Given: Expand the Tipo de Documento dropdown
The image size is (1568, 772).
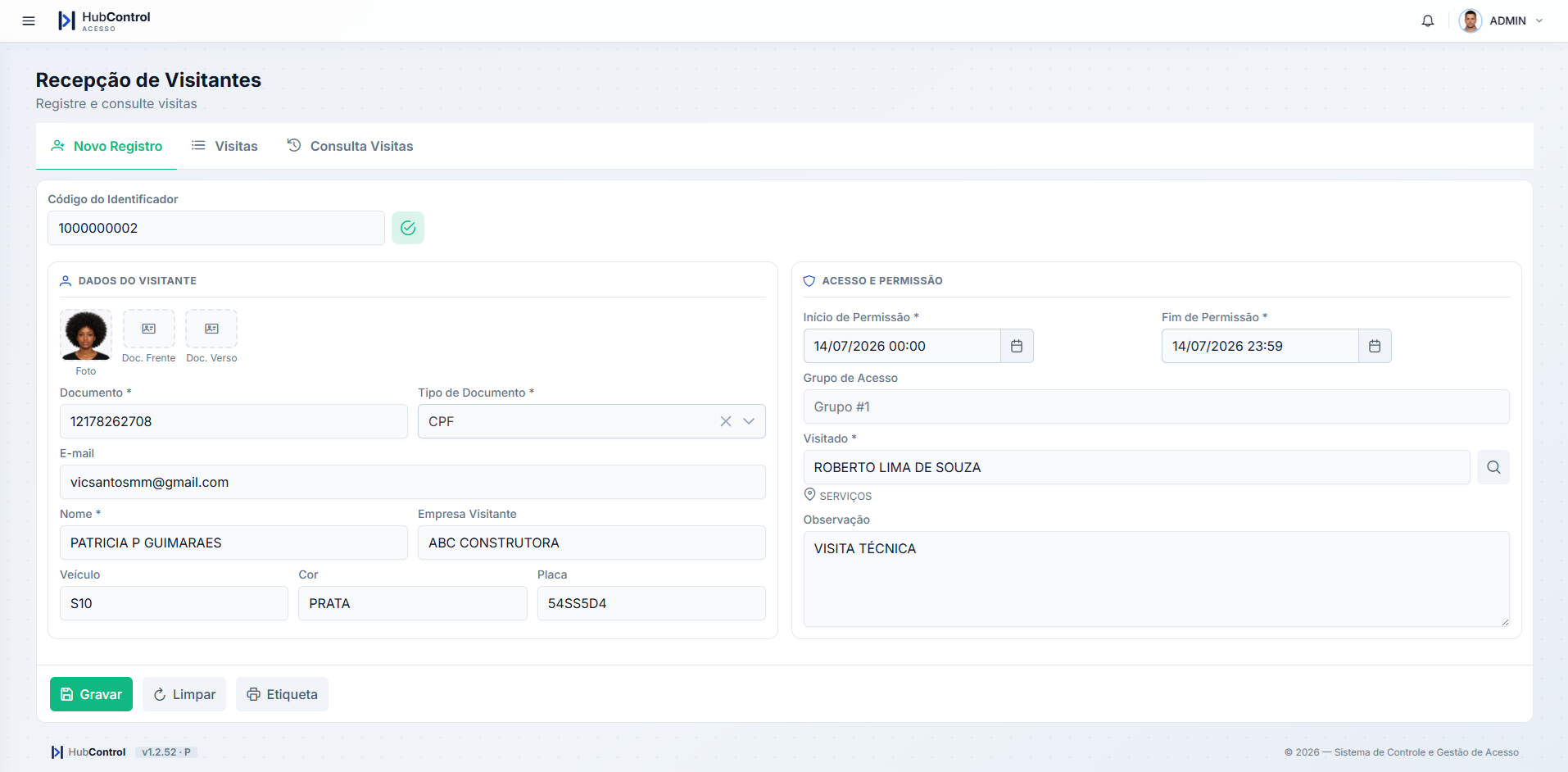Looking at the screenshot, I should coord(749,421).
